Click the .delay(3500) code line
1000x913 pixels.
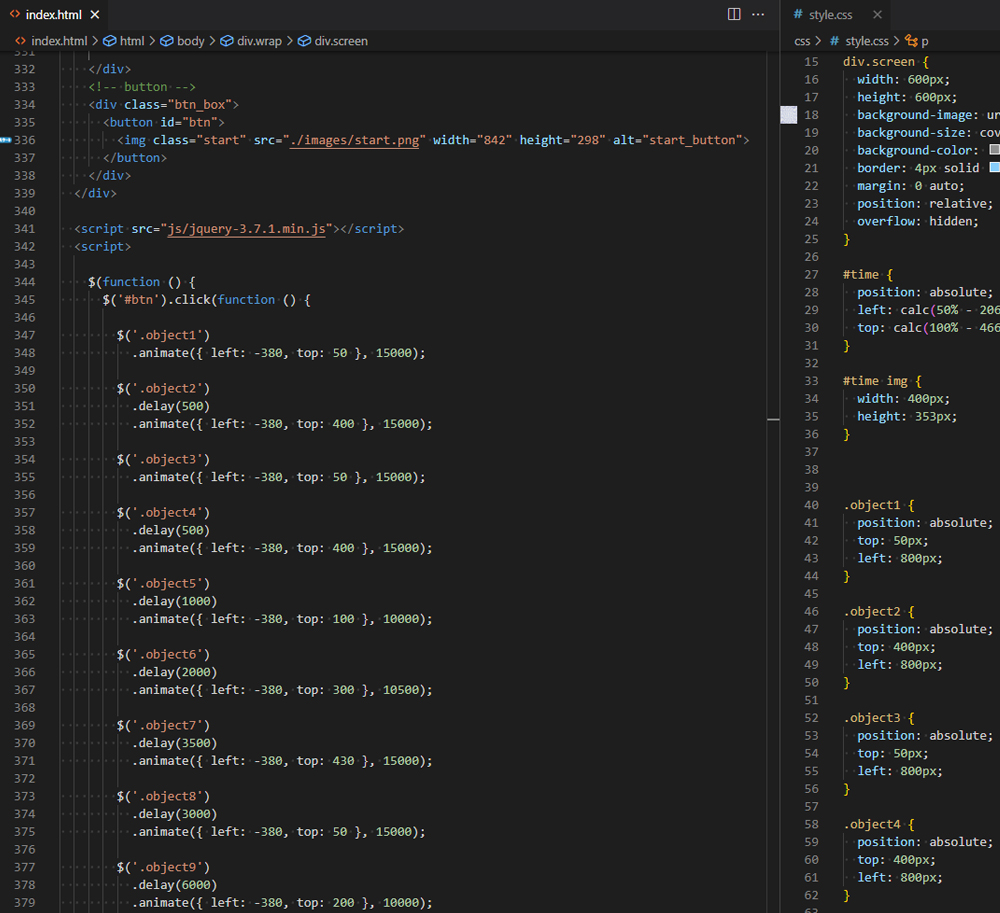click(x=174, y=743)
